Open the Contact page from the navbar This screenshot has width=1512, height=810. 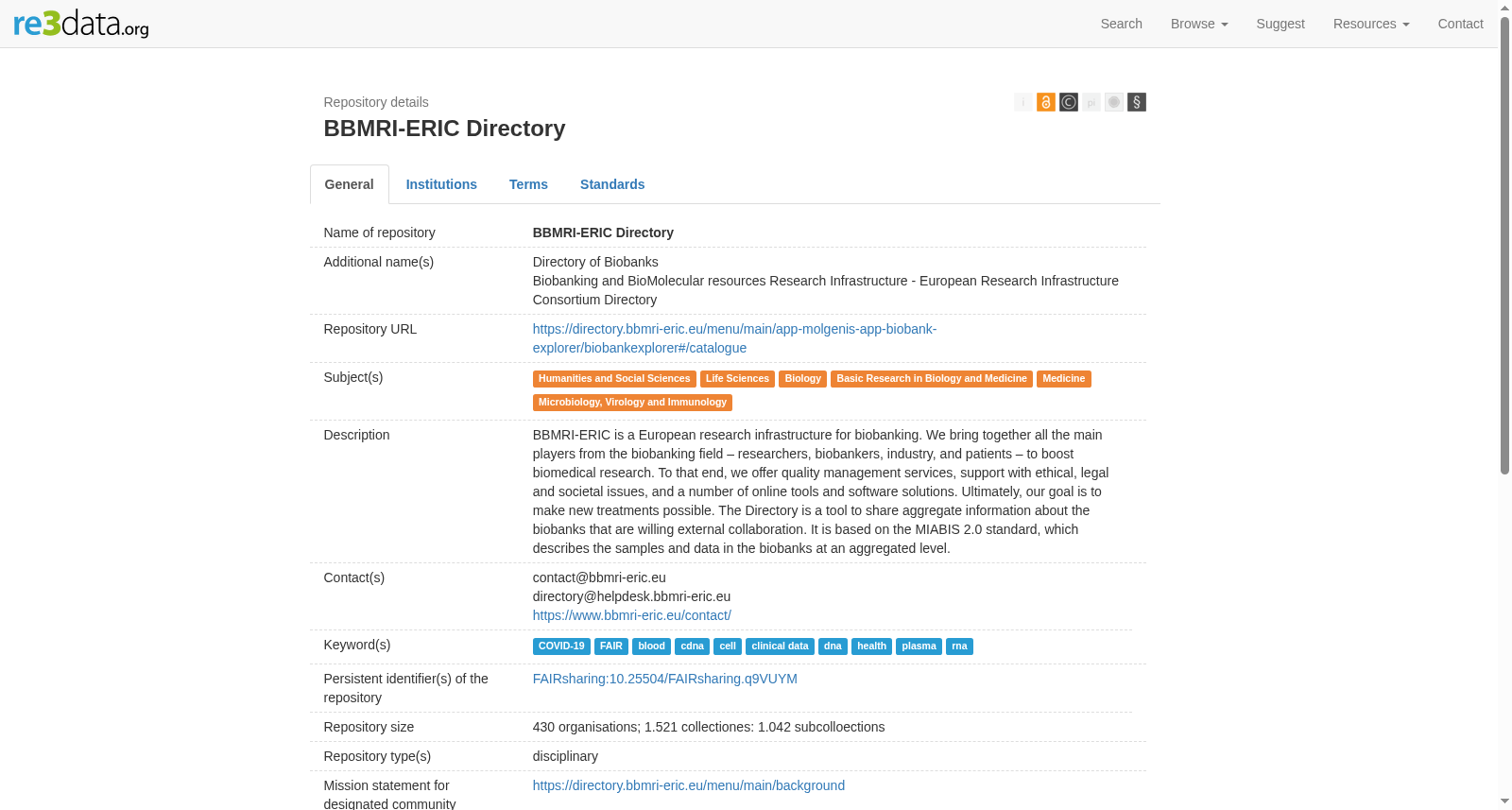pos(1460,24)
